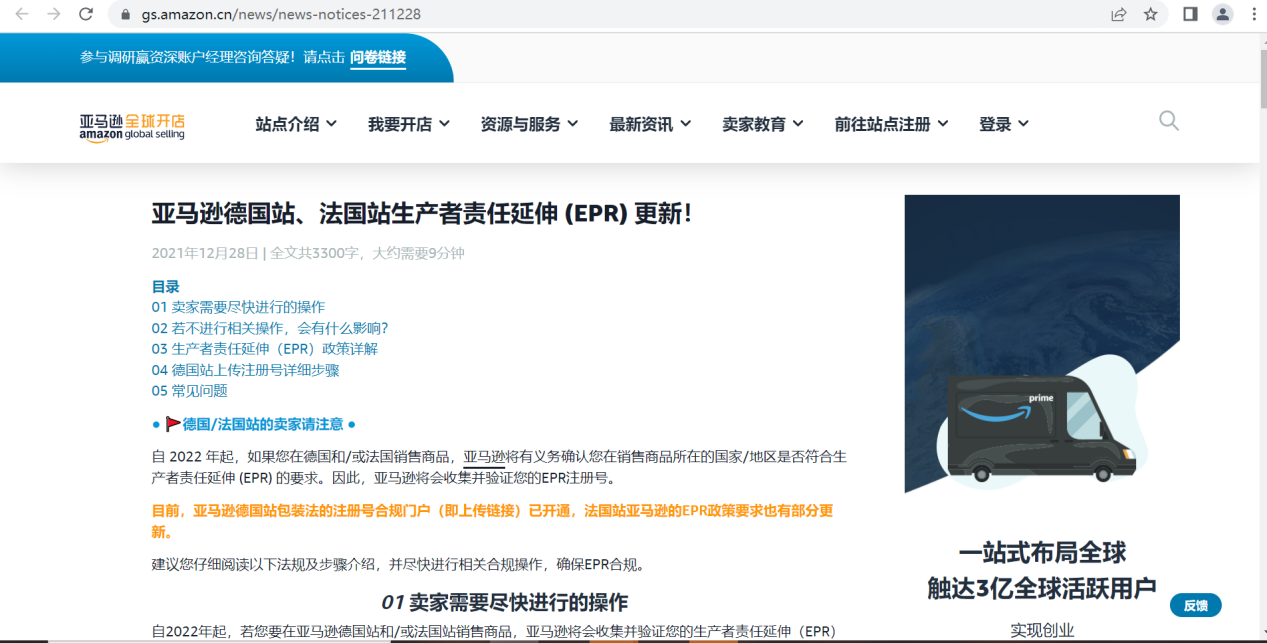Click the 反馈 feedback button
The image size is (1267, 643).
(1195, 605)
